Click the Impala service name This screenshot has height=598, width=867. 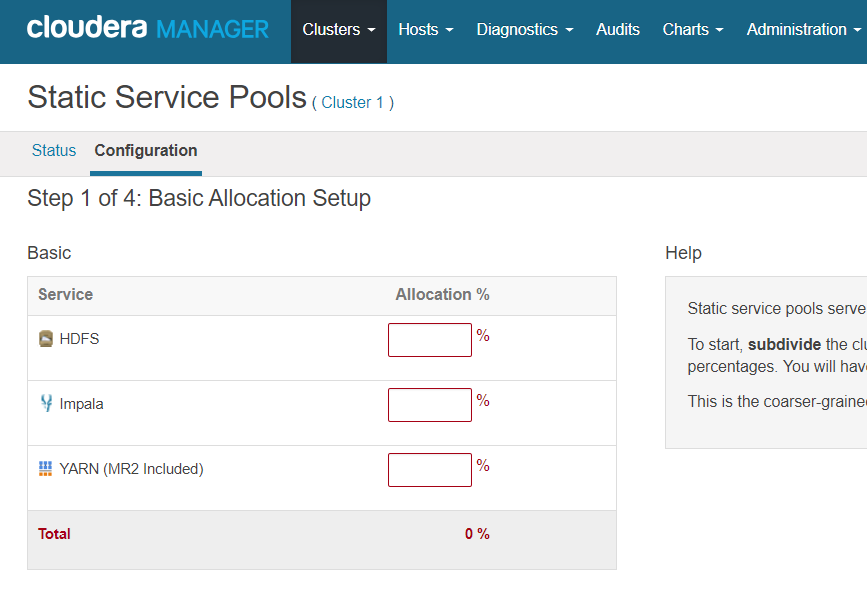(x=84, y=403)
